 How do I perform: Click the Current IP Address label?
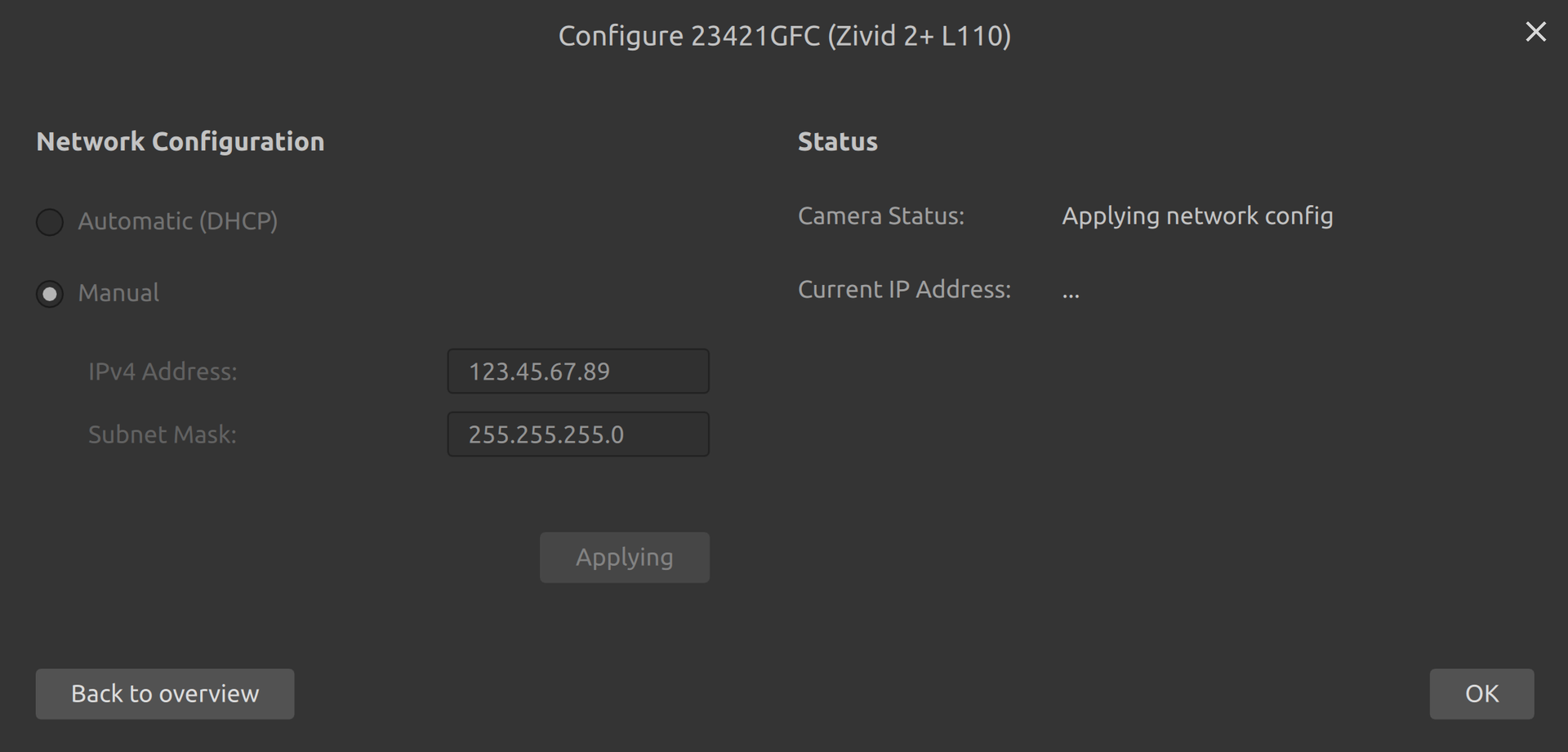point(904,289)
